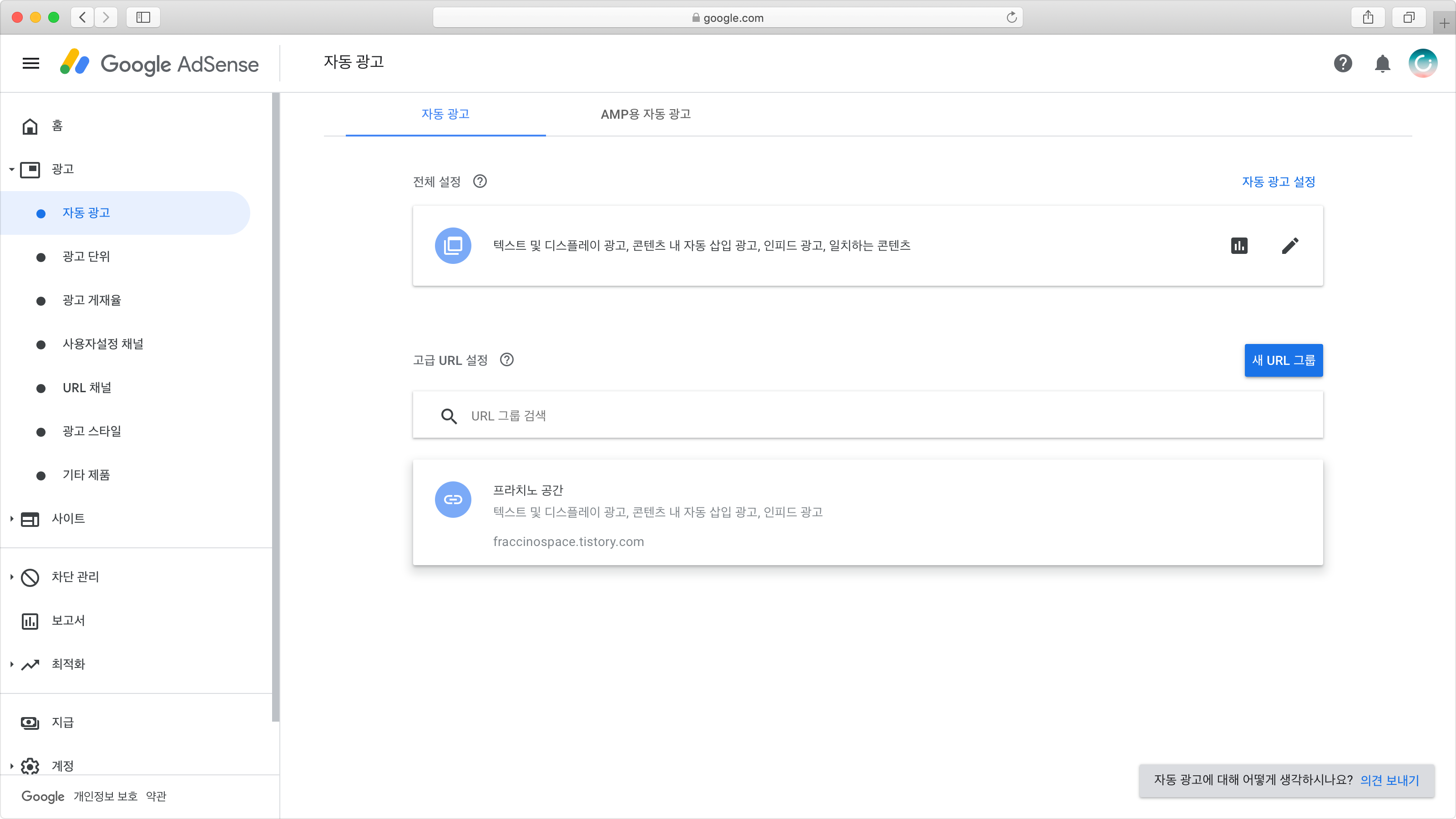Show all Safari tabs overview
This screenshot has height=819, width=1456.
[1409, 18]
